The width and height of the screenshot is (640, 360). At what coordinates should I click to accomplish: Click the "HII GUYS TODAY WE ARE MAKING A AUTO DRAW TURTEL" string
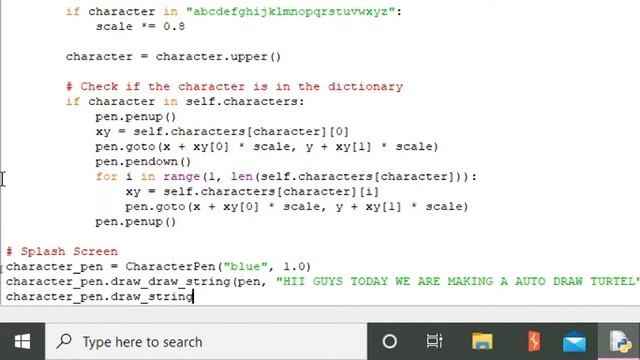[458, 282]
